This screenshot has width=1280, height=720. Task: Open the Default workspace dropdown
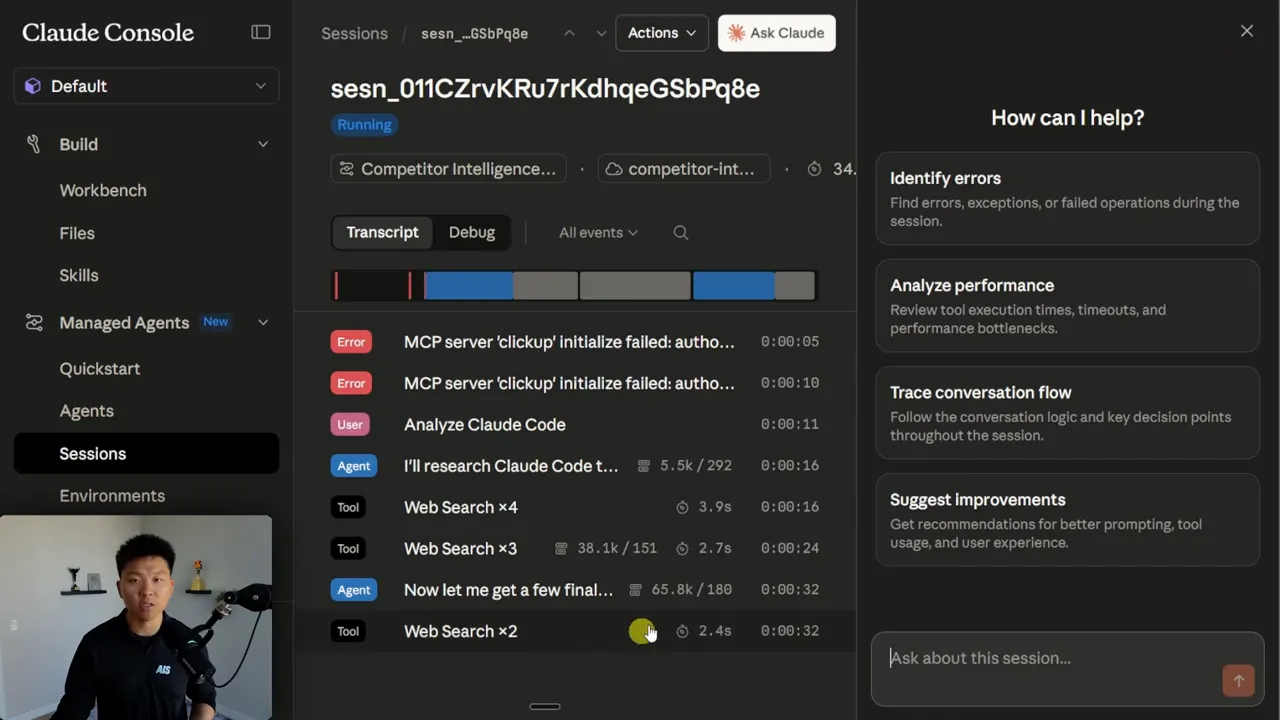pyautogui.click(x=146, y=86)
